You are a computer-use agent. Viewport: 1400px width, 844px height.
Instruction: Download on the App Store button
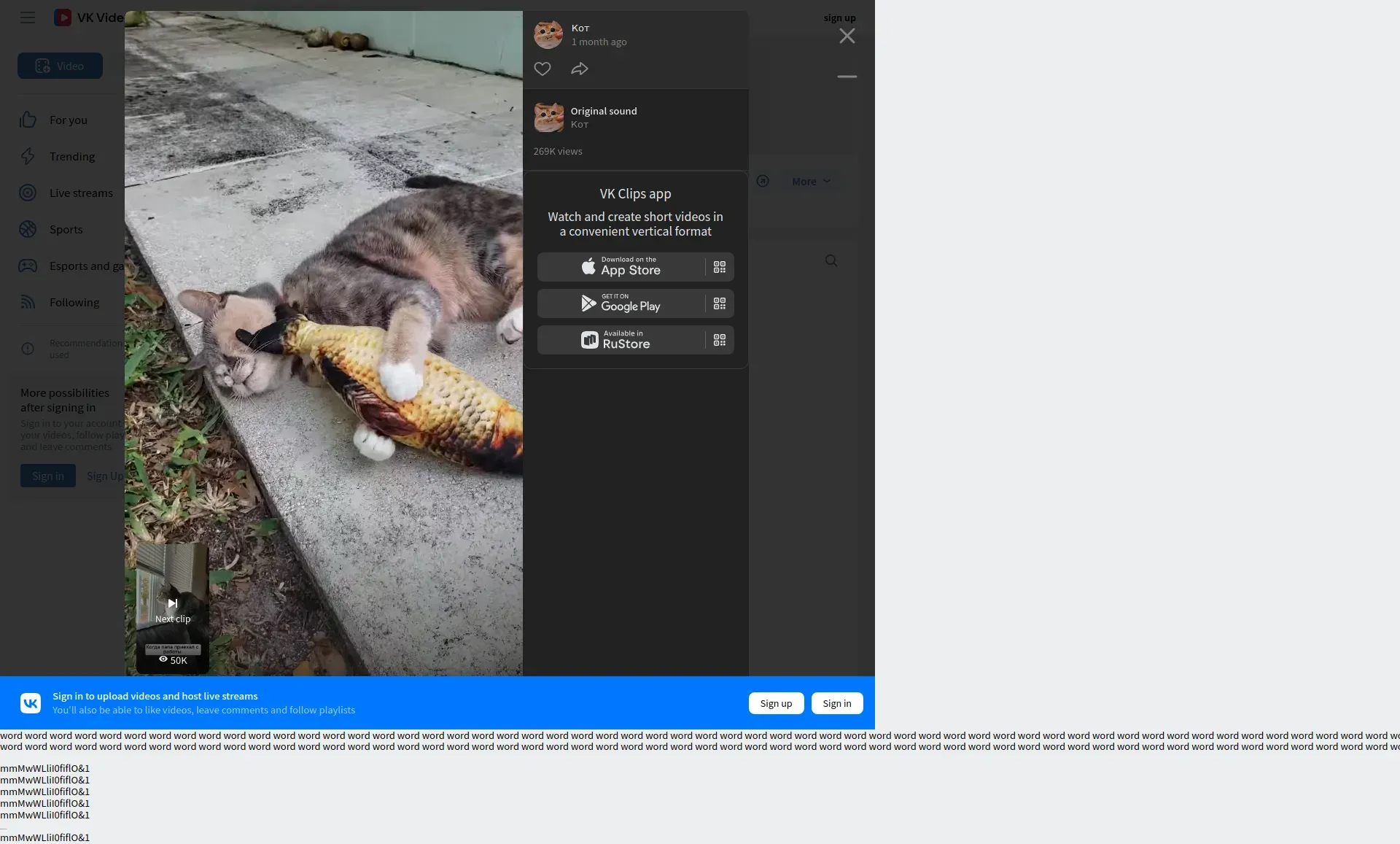(621, 268)
